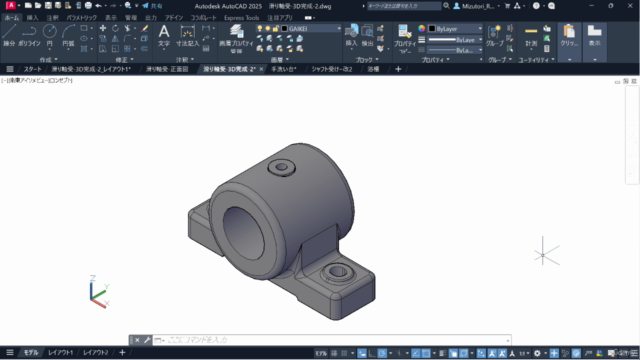Screen dimensions: 640x360
Task: Click the object color wheel swatch
Action: pyautogui.click(x=421, y=29)
